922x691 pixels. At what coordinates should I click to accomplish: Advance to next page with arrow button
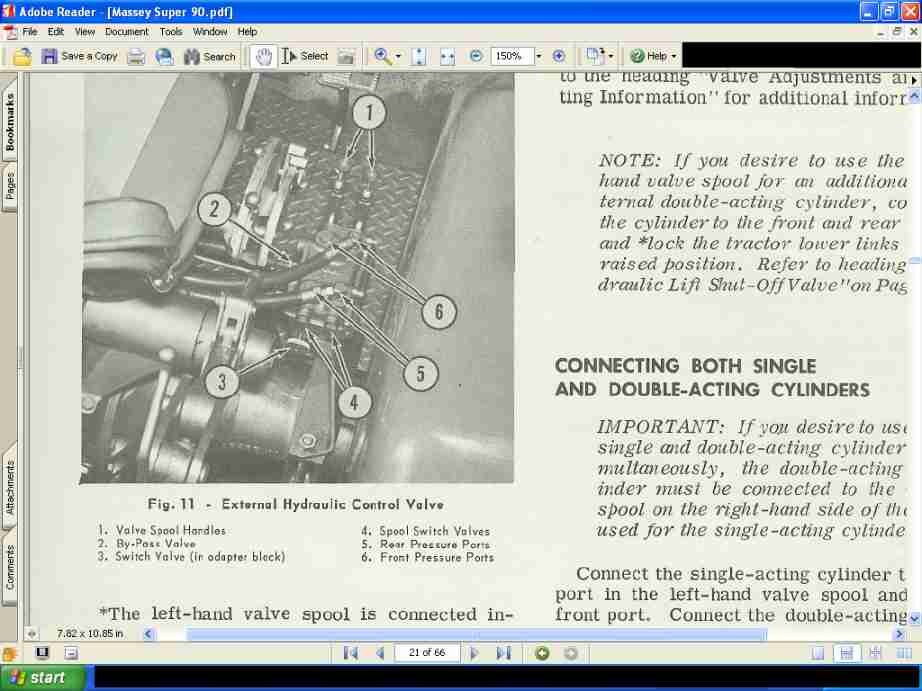[474, 652]
